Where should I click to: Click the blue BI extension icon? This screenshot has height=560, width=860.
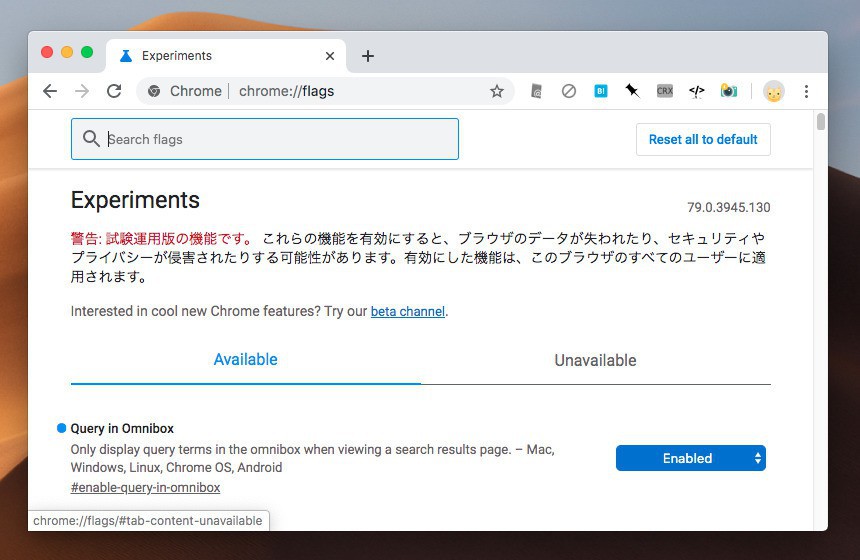click(x=601, y=91)
